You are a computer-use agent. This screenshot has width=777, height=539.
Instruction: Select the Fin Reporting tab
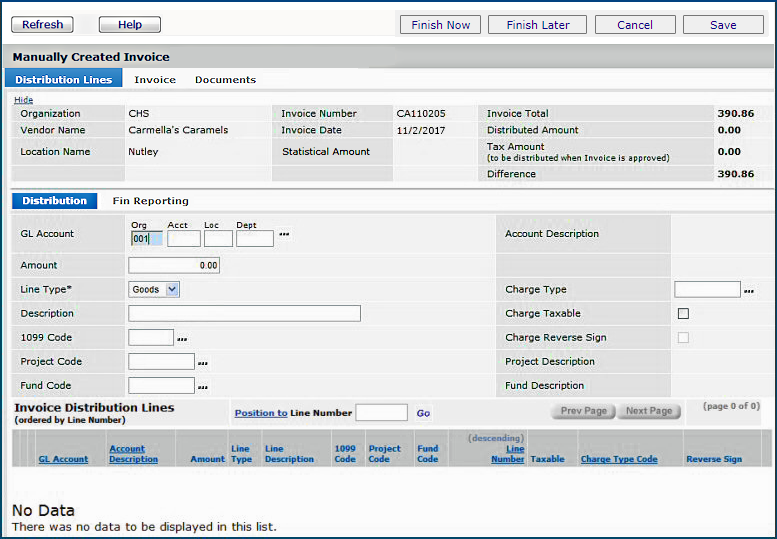(x=150, y=201)
